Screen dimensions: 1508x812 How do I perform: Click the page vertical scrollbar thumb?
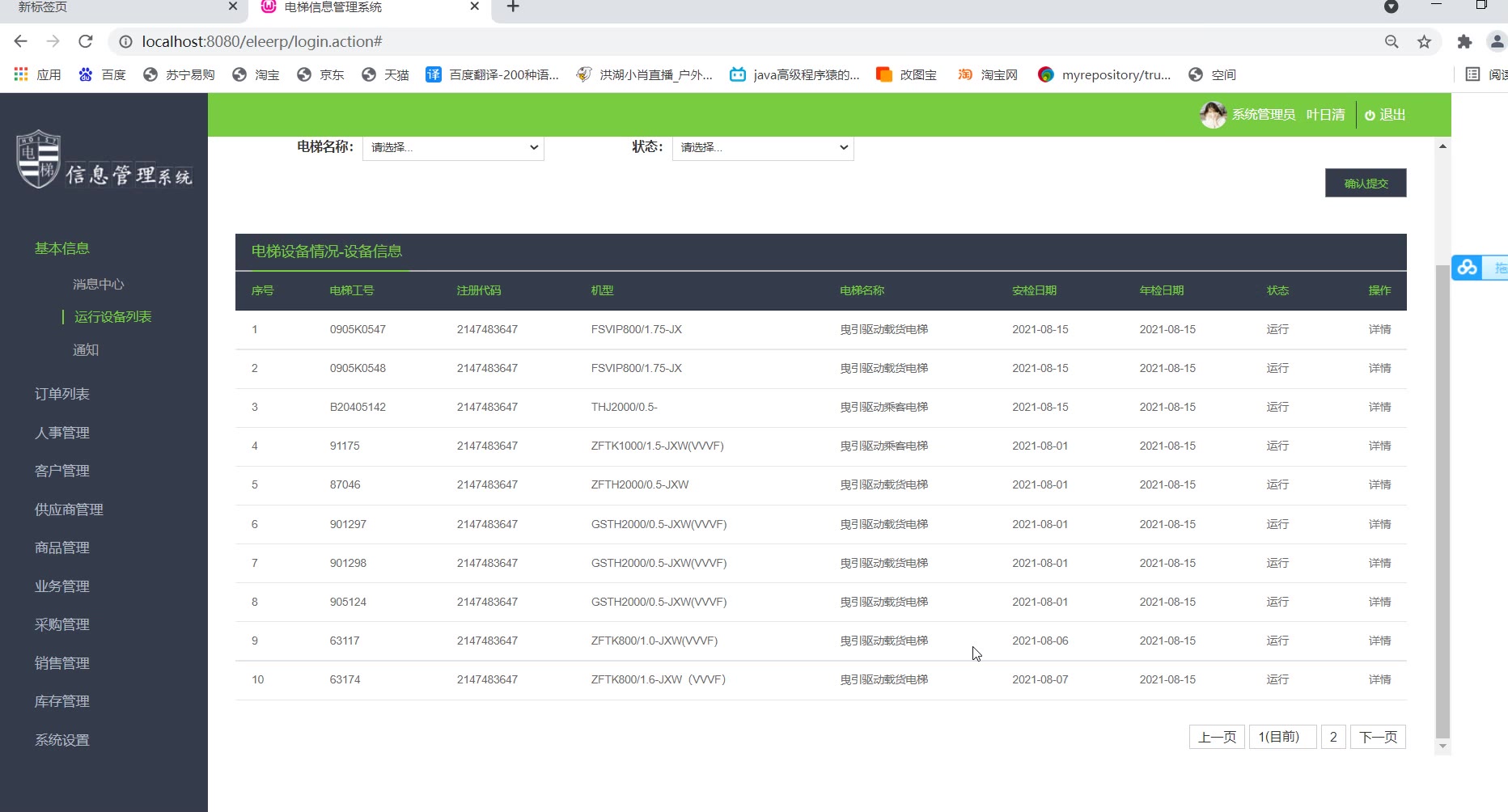[x=1442, y=501]
